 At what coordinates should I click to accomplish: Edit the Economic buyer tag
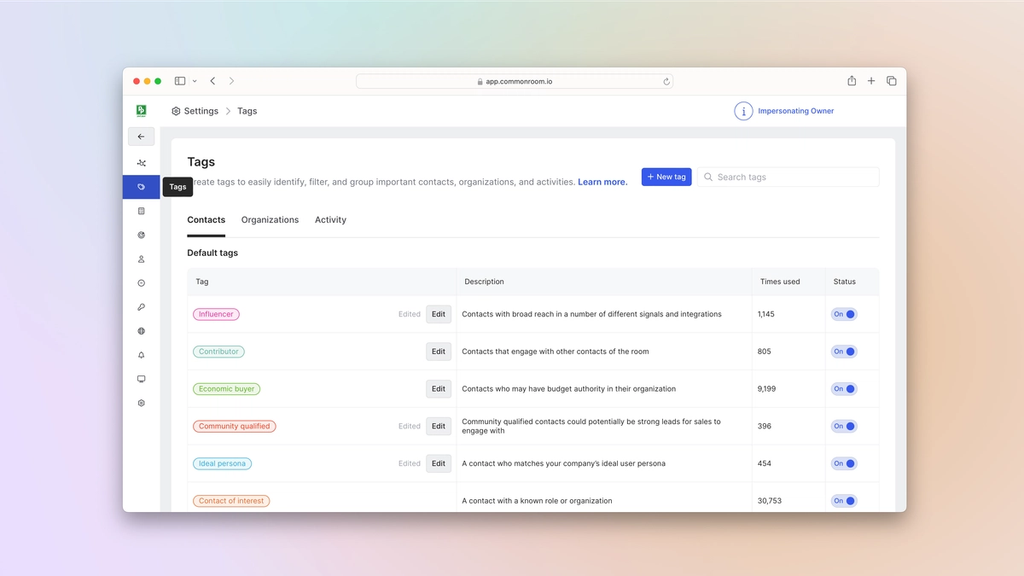[438, 389]
